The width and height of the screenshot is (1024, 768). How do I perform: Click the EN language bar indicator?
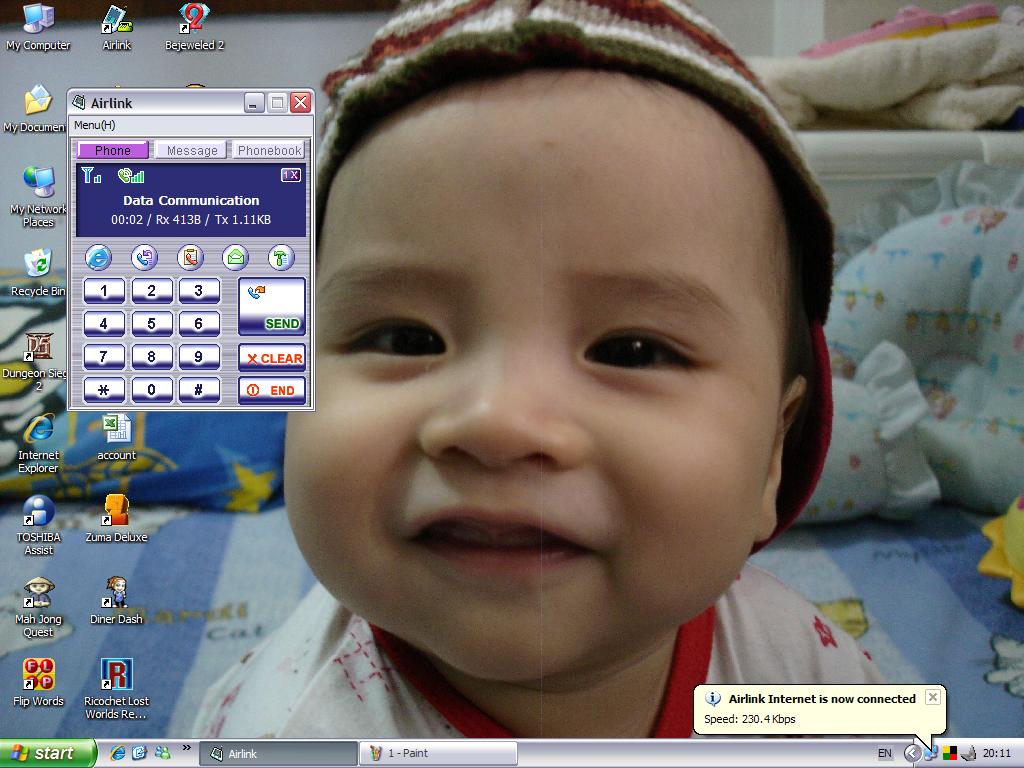coord(885,754)
